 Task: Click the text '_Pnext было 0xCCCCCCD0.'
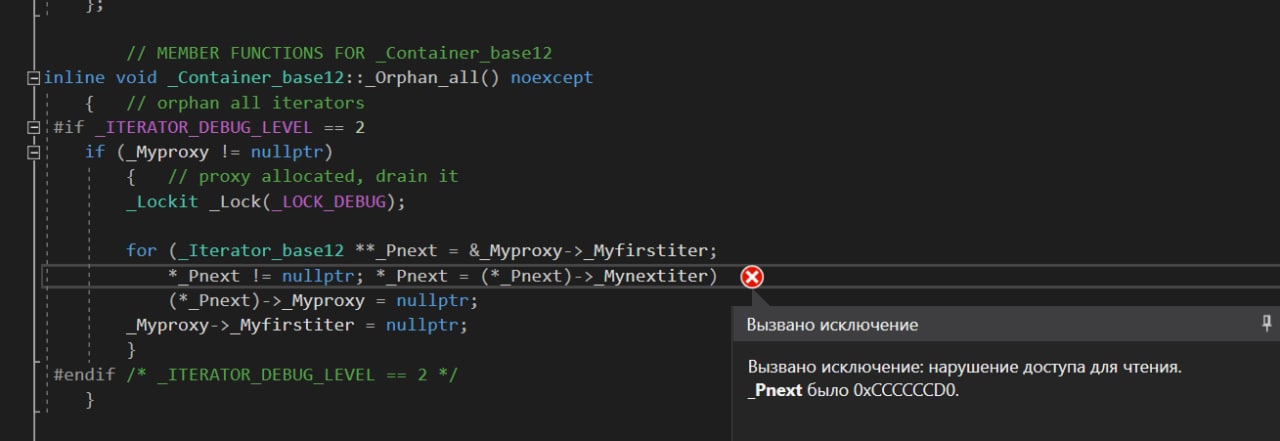coord(853,391)
